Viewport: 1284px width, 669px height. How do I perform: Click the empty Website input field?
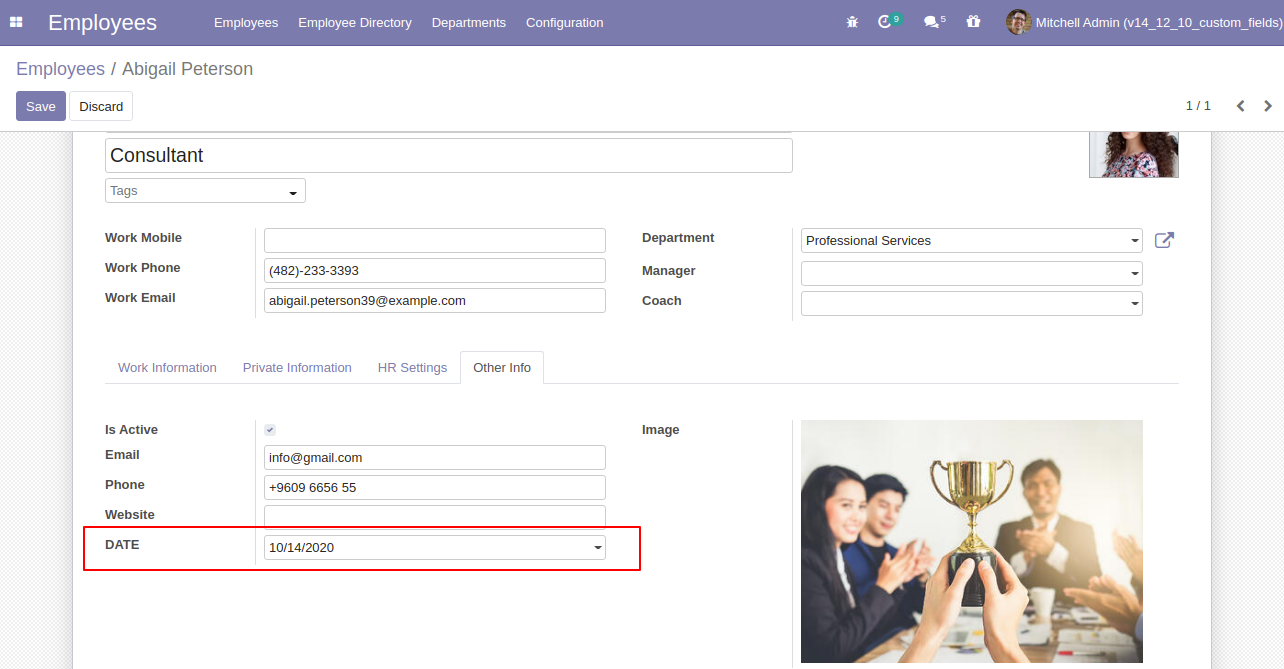(435, 516)
